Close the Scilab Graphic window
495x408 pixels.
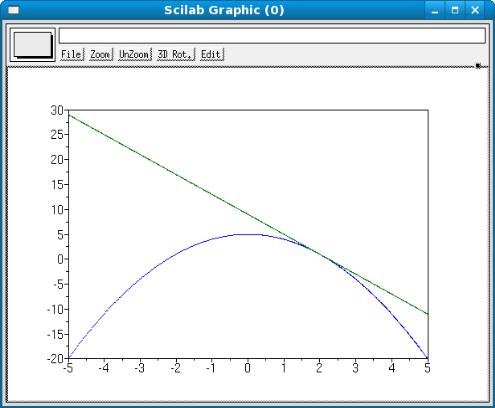point(475,10)
